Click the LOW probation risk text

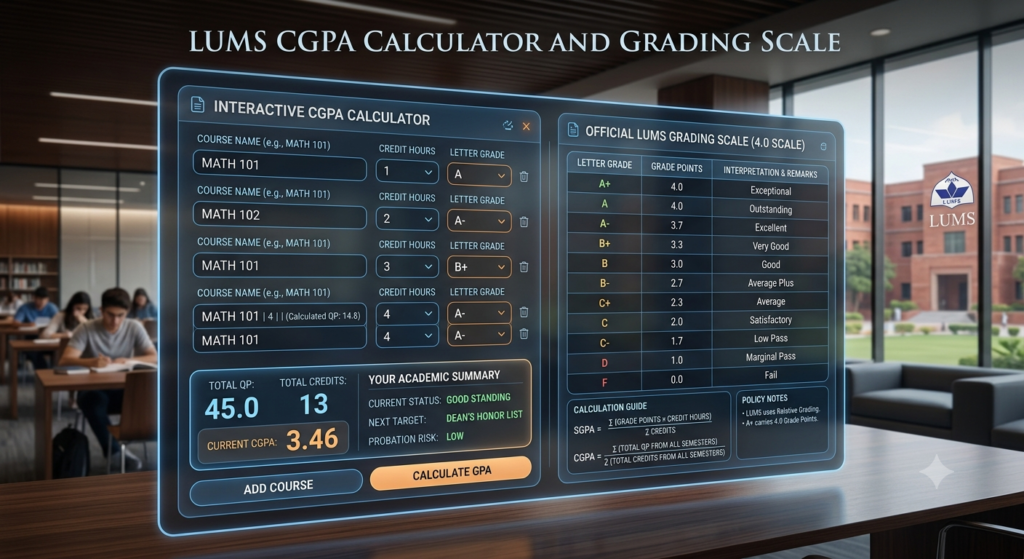coord(455,436)
